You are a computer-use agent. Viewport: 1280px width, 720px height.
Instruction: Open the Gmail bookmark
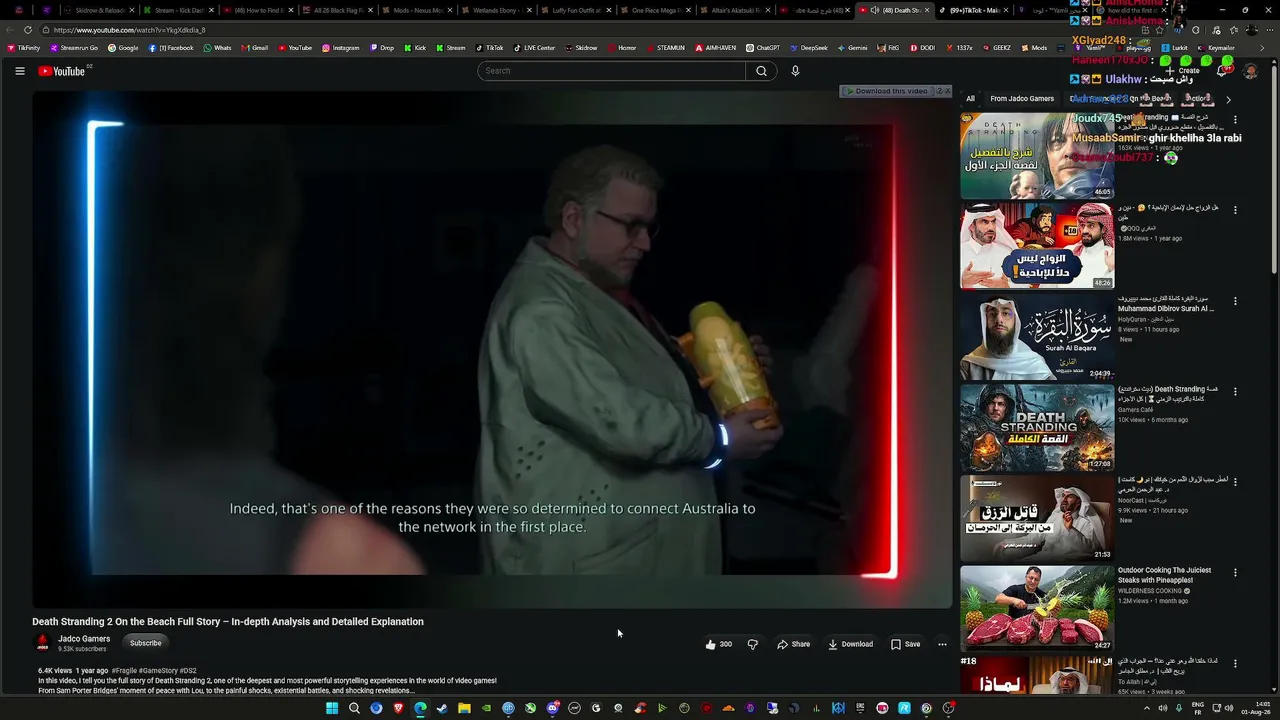click(x=254, y=48)
